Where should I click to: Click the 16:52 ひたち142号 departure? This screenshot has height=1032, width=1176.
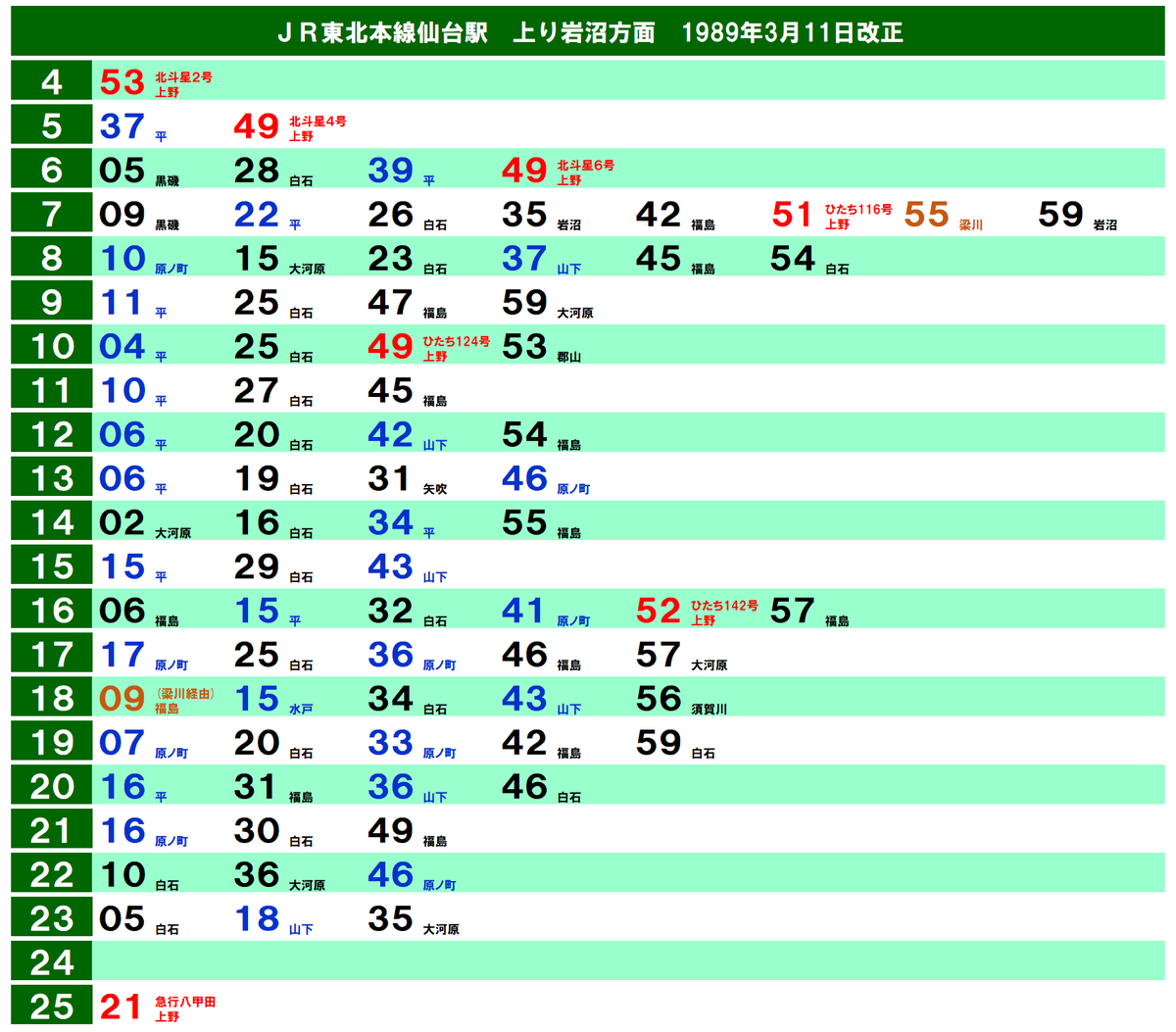(698, 612)
